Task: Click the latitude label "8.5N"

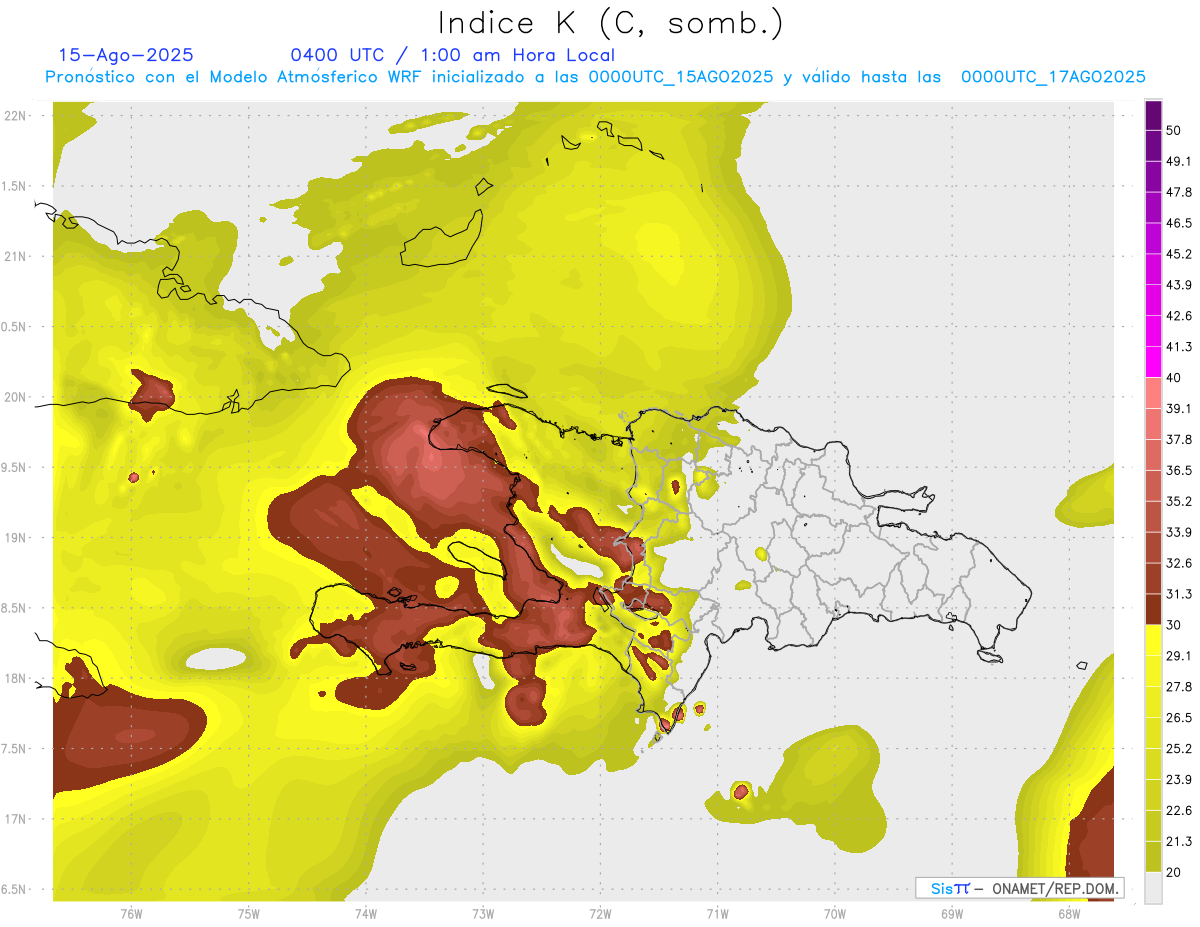Action: pyautogui.click(x=13, y=608)
